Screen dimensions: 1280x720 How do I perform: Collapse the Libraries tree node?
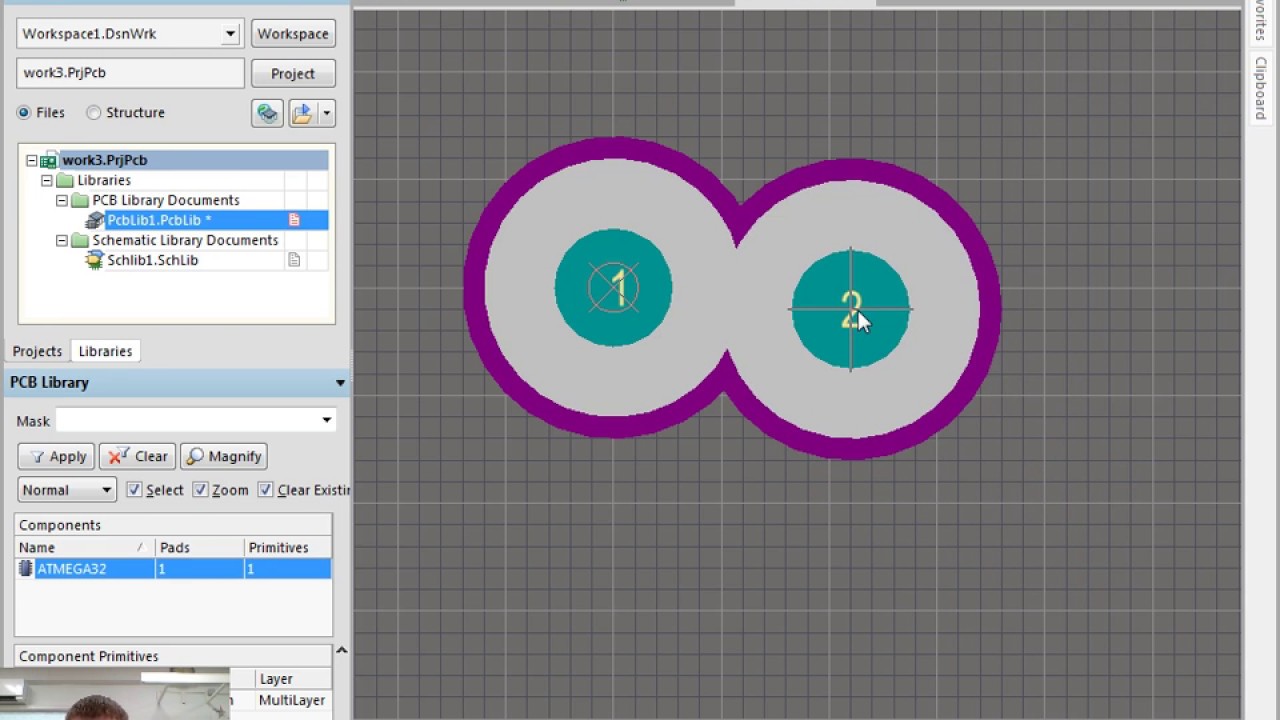point(46,180)
